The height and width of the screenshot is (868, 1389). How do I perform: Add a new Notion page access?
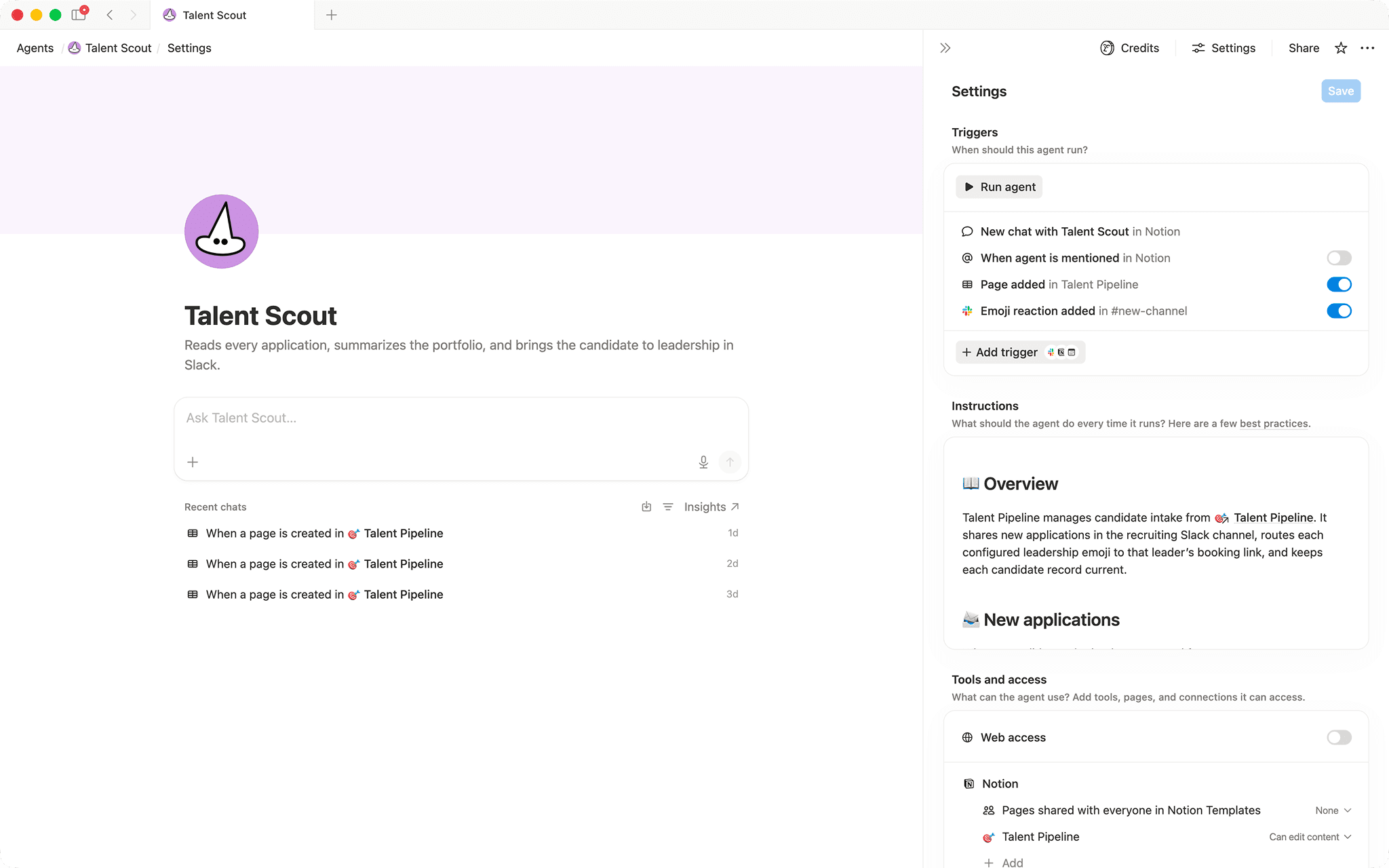click(x=1004, y=862)
